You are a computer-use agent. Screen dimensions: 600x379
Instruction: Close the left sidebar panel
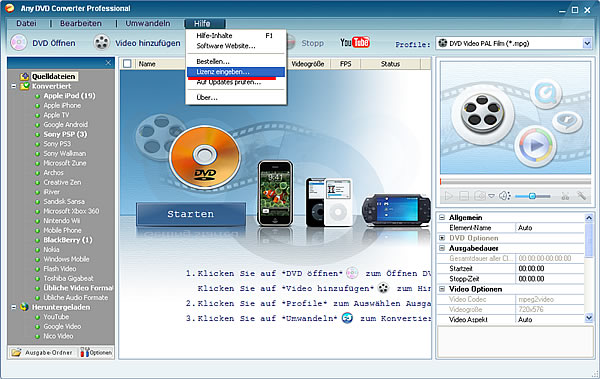(108, 62)
